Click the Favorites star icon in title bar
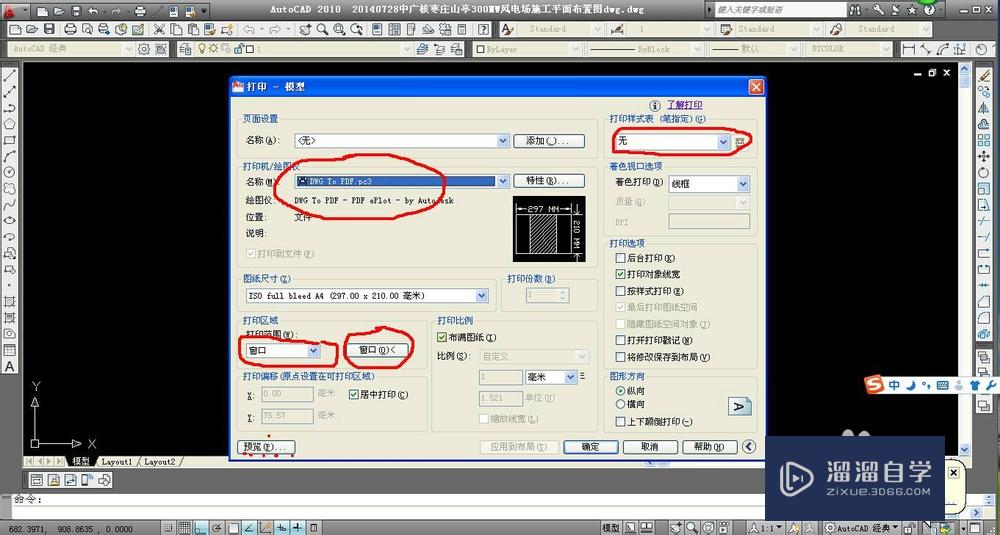 click(x=912, y=10)
